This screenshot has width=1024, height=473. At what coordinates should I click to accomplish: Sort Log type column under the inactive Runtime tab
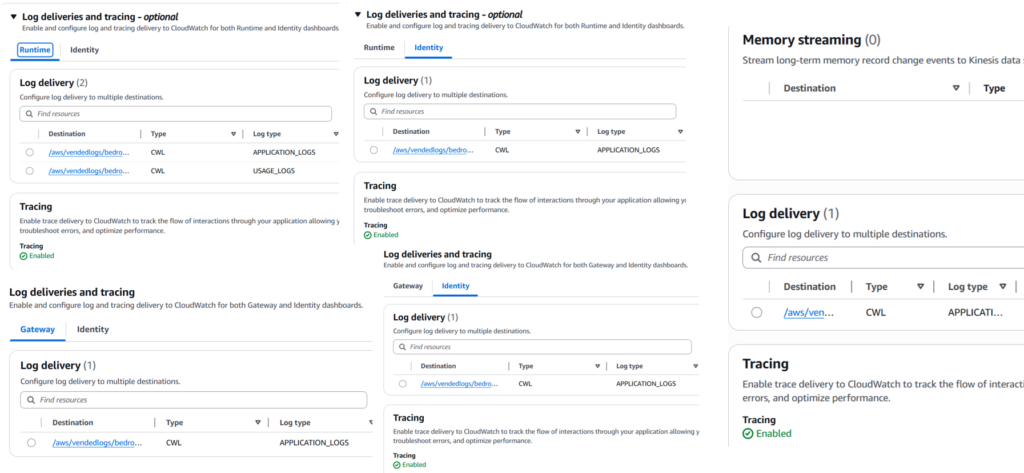click(680, 131)
